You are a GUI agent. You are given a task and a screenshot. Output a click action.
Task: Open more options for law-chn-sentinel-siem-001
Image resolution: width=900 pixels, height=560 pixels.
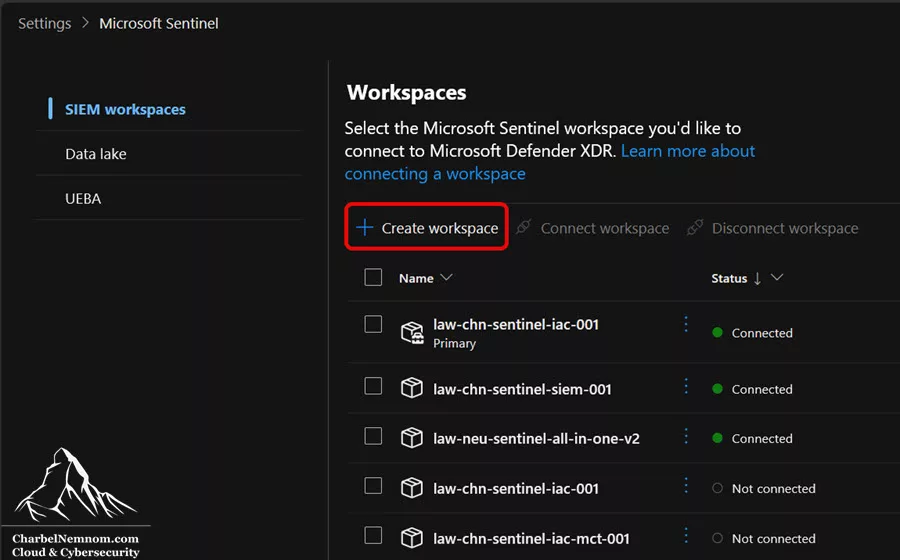coord(686,386)
